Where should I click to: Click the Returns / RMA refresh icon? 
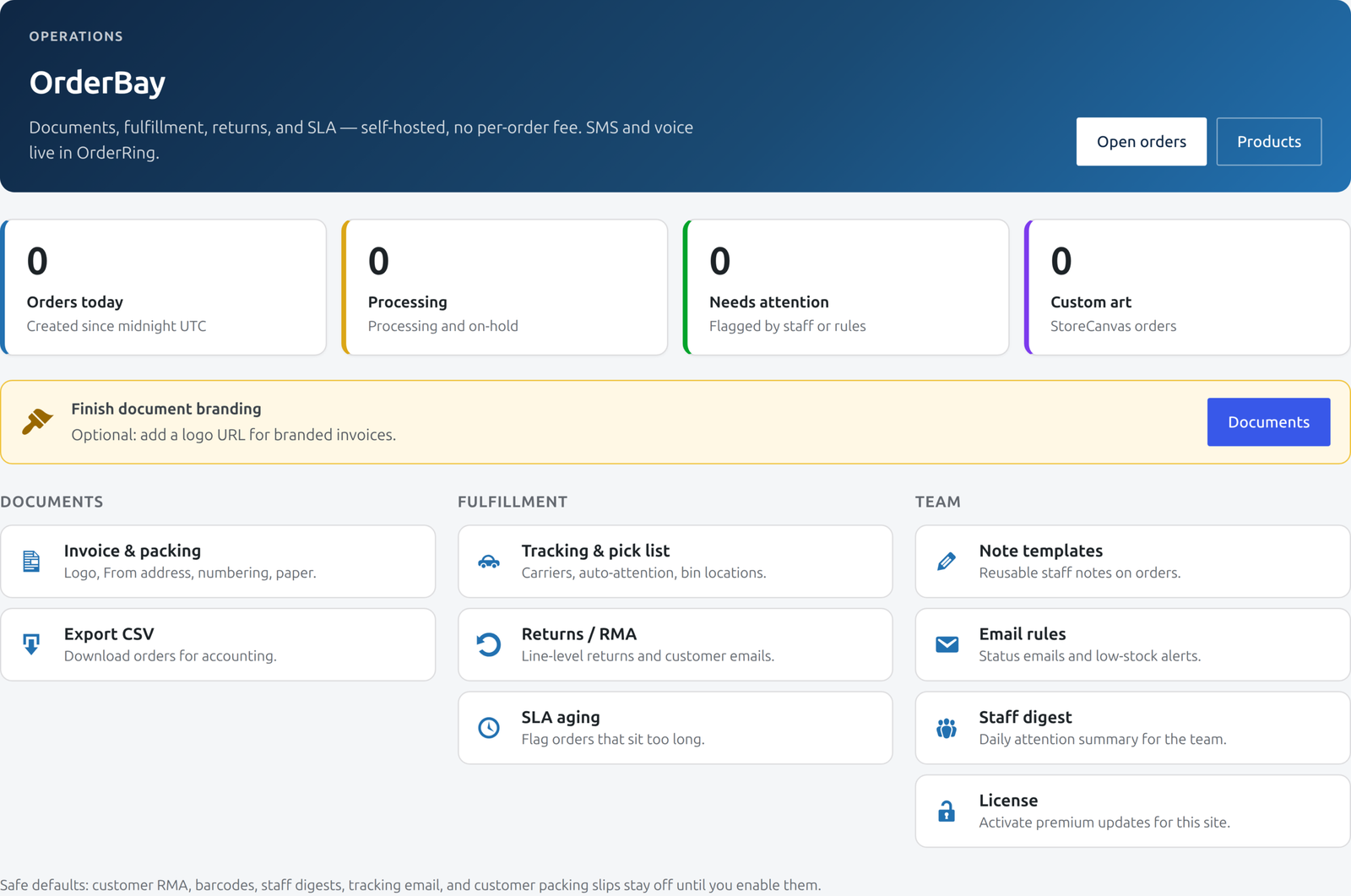coord(489,644)
